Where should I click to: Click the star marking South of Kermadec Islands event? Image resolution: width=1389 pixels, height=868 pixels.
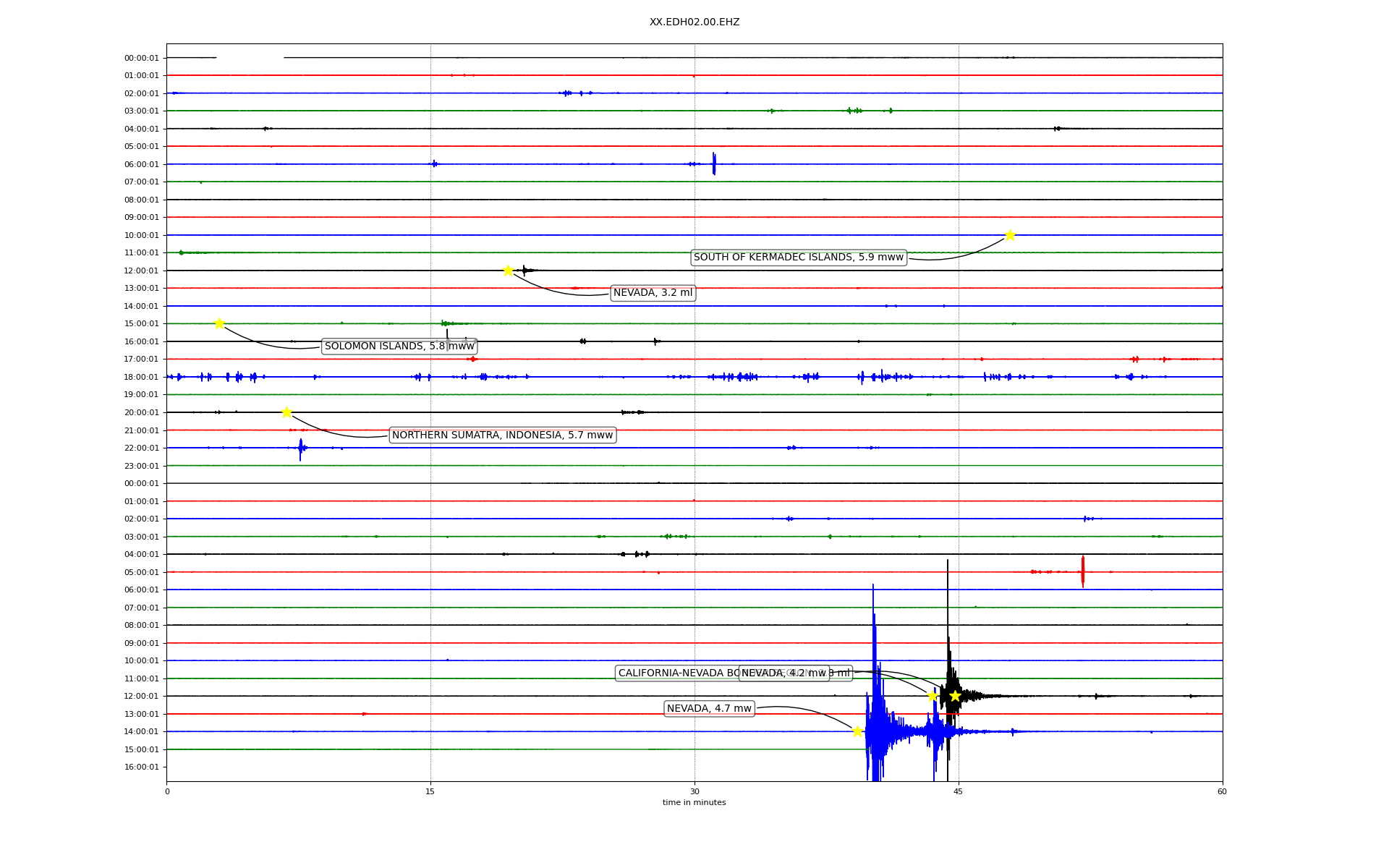tap(1010, 235)
